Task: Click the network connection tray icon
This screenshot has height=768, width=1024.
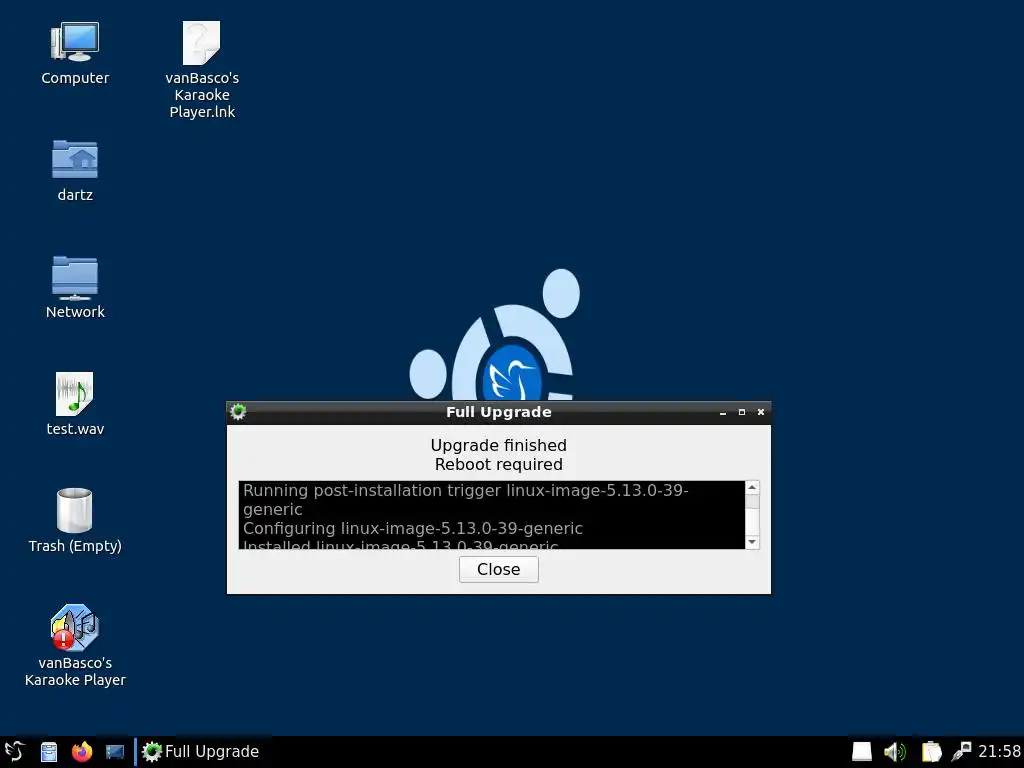Action: click(x=961, y=752)
